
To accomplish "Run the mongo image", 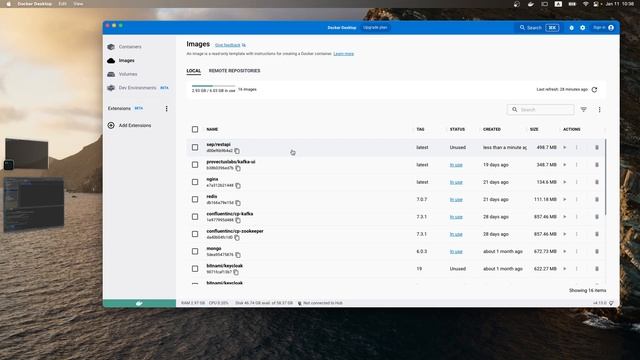I will [x=564, y=251].
